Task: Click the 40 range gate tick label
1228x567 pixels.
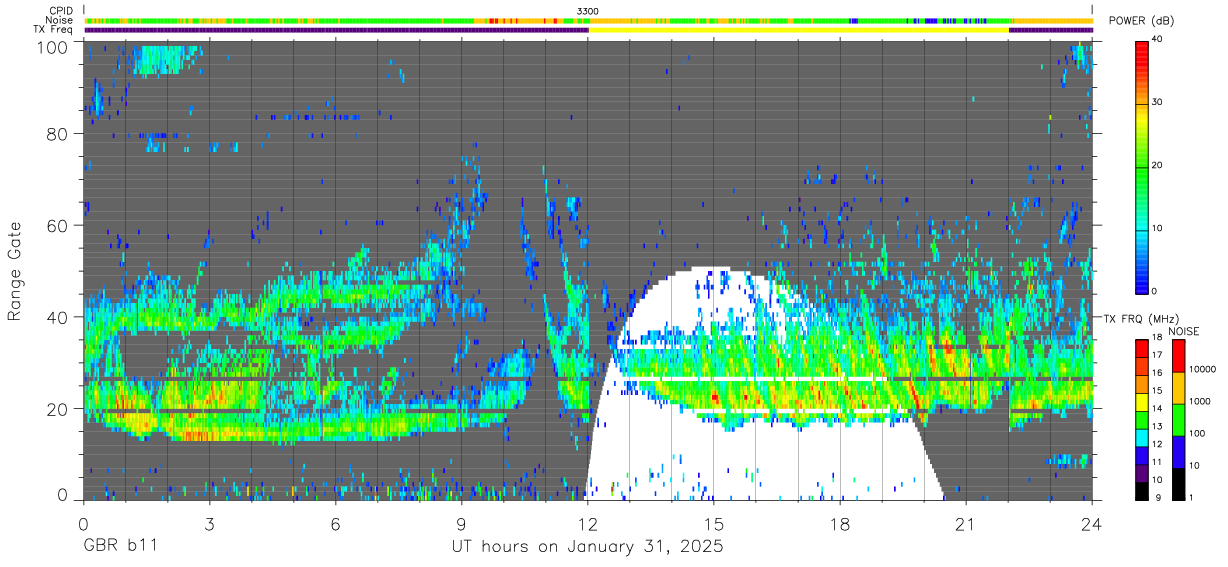Action: (x=58, y=318)
